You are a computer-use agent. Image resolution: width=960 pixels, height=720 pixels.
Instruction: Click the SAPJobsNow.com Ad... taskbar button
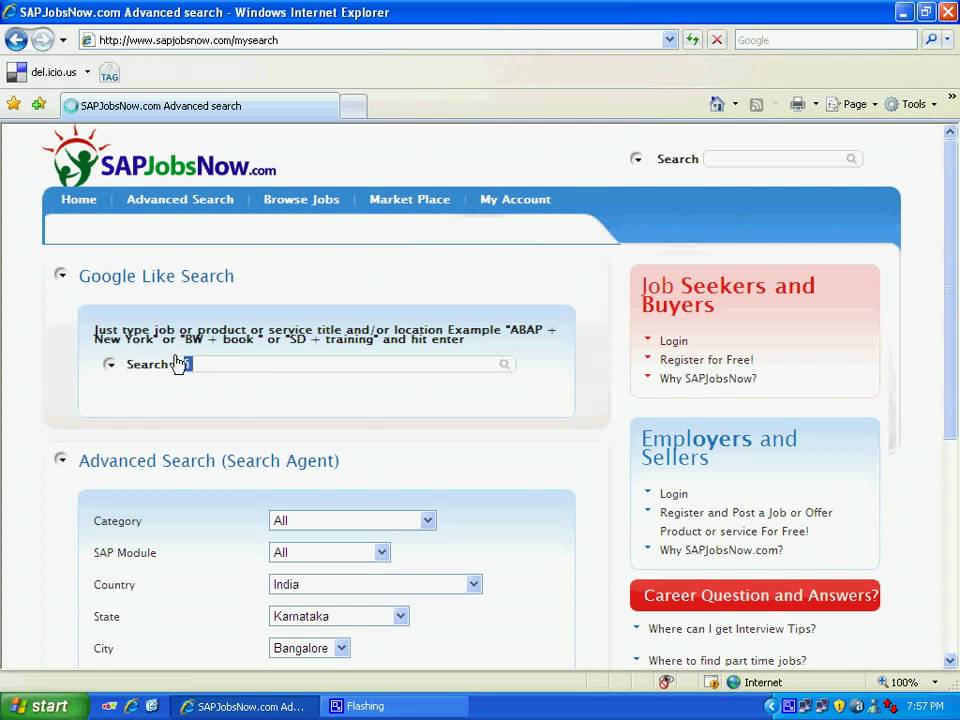point(244,707)
